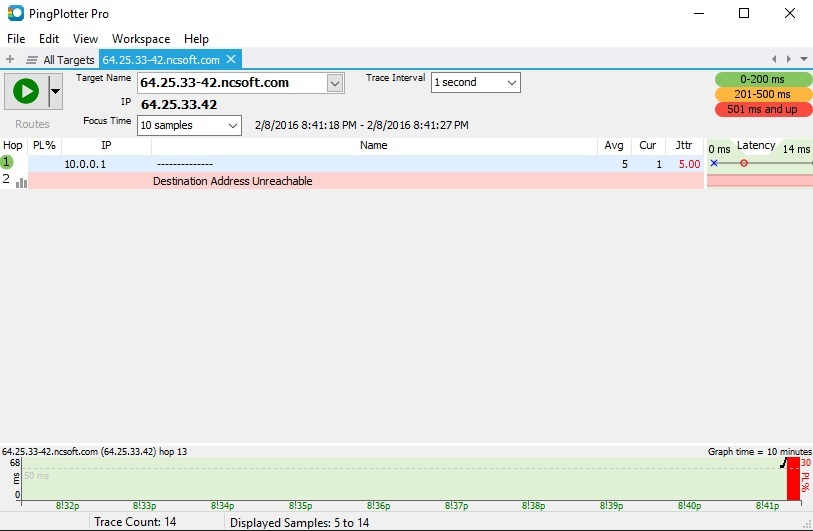
Task: Click the Name column header
Action: (x=374, y=146)
